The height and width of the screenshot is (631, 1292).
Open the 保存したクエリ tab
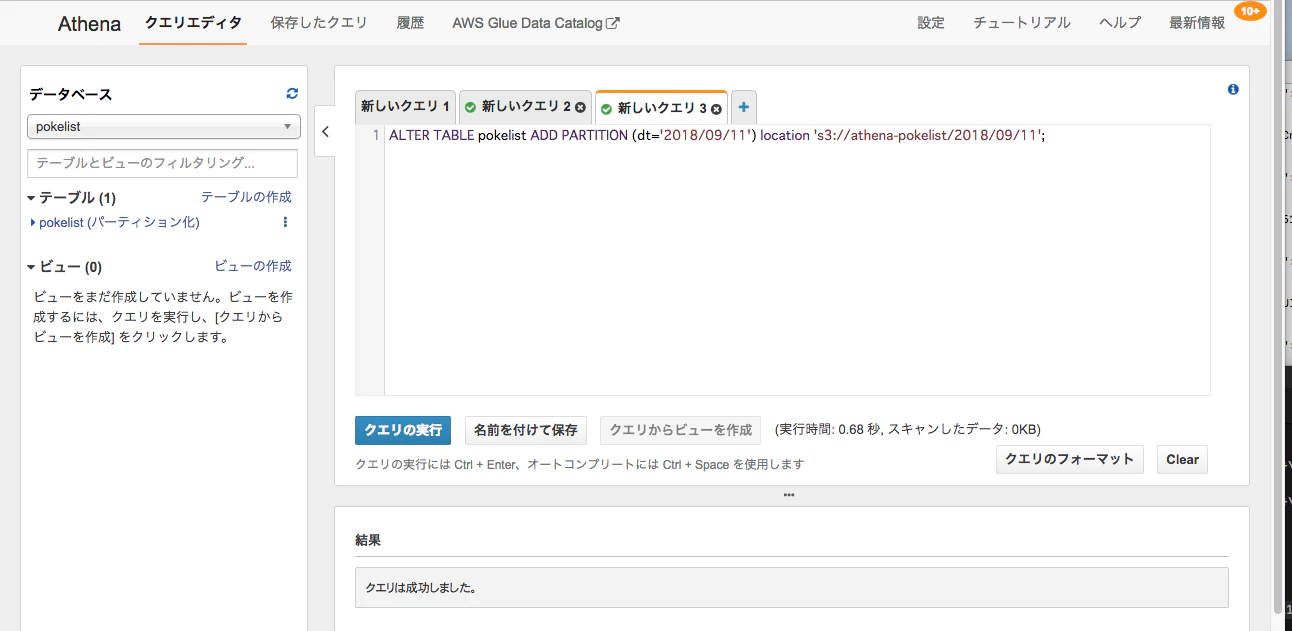(319, 23)
